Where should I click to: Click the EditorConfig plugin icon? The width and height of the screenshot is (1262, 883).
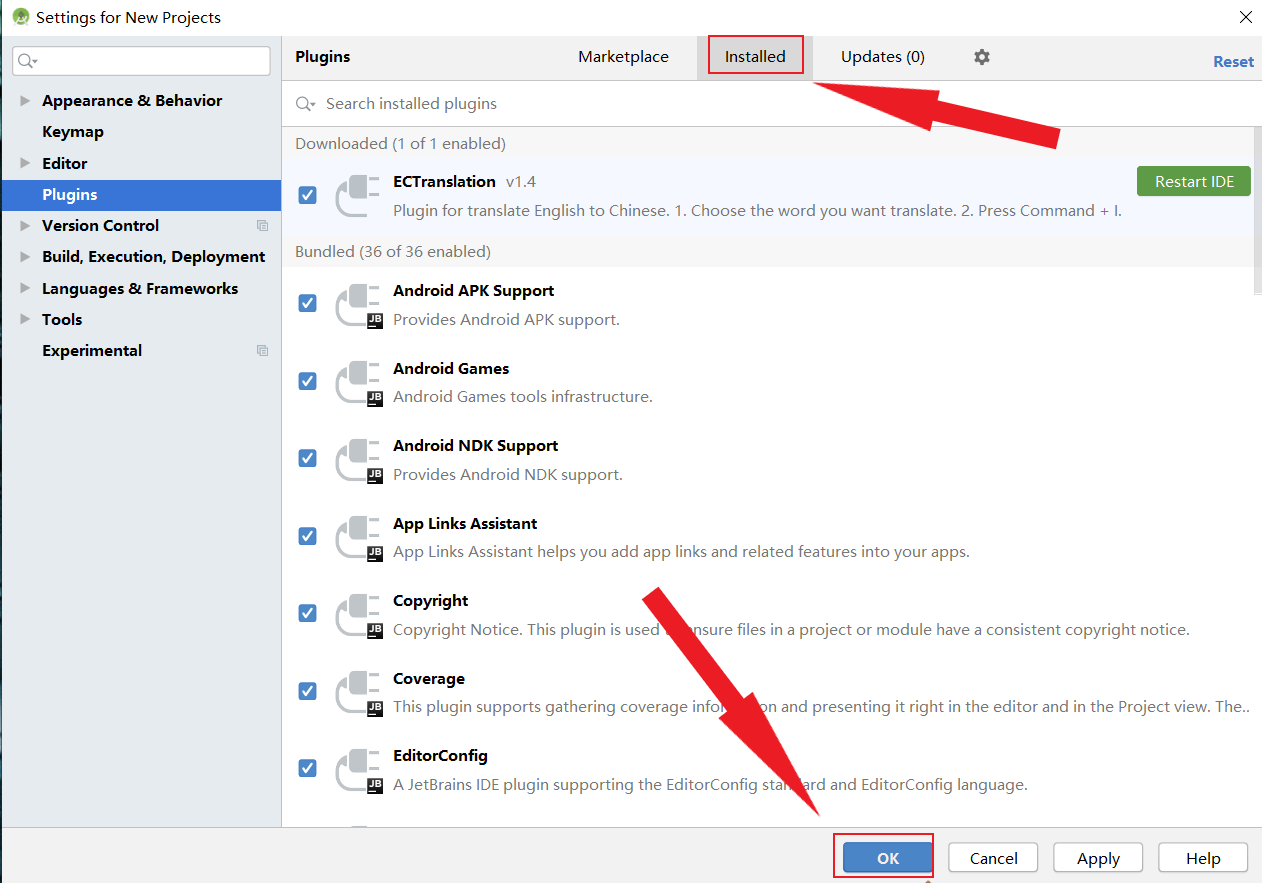[358, 770]
